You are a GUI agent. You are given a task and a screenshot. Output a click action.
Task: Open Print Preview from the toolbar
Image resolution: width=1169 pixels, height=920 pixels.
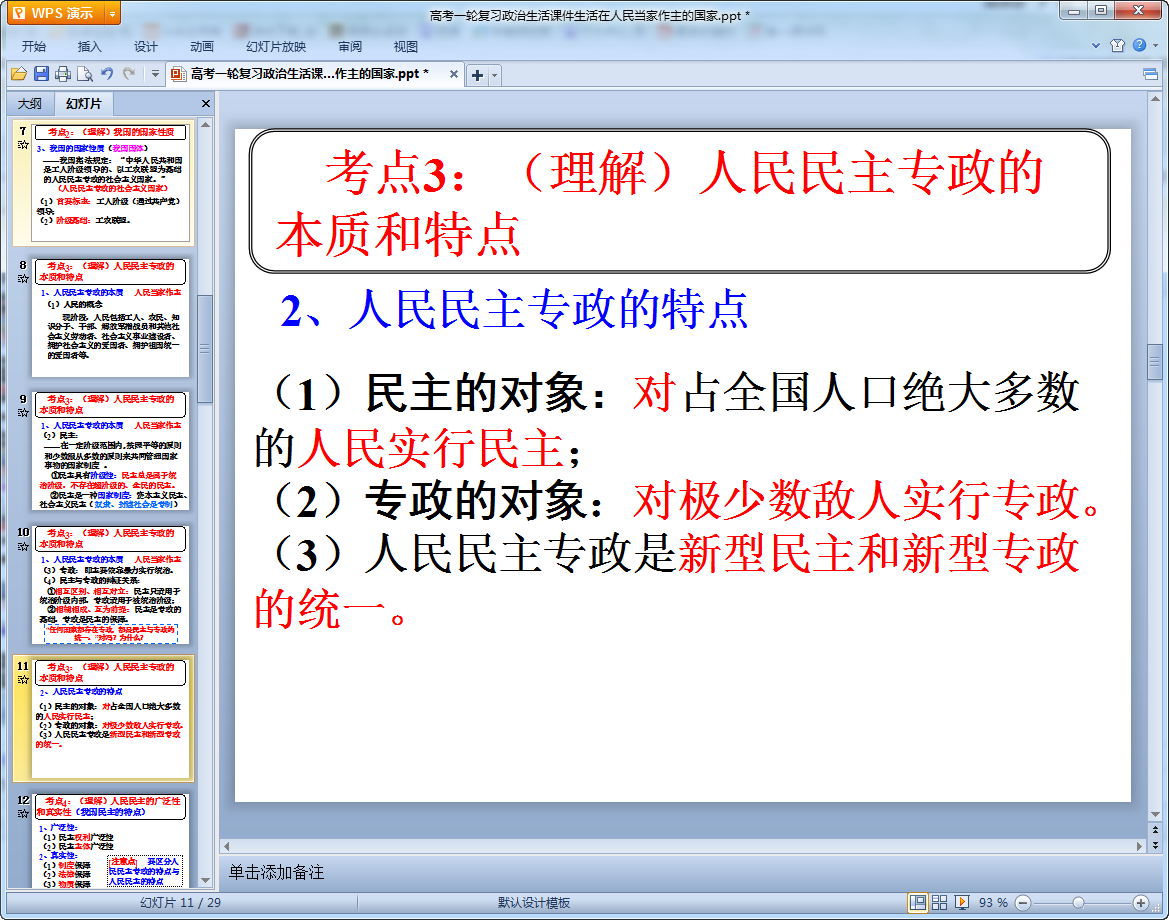[x=85, y=74]
